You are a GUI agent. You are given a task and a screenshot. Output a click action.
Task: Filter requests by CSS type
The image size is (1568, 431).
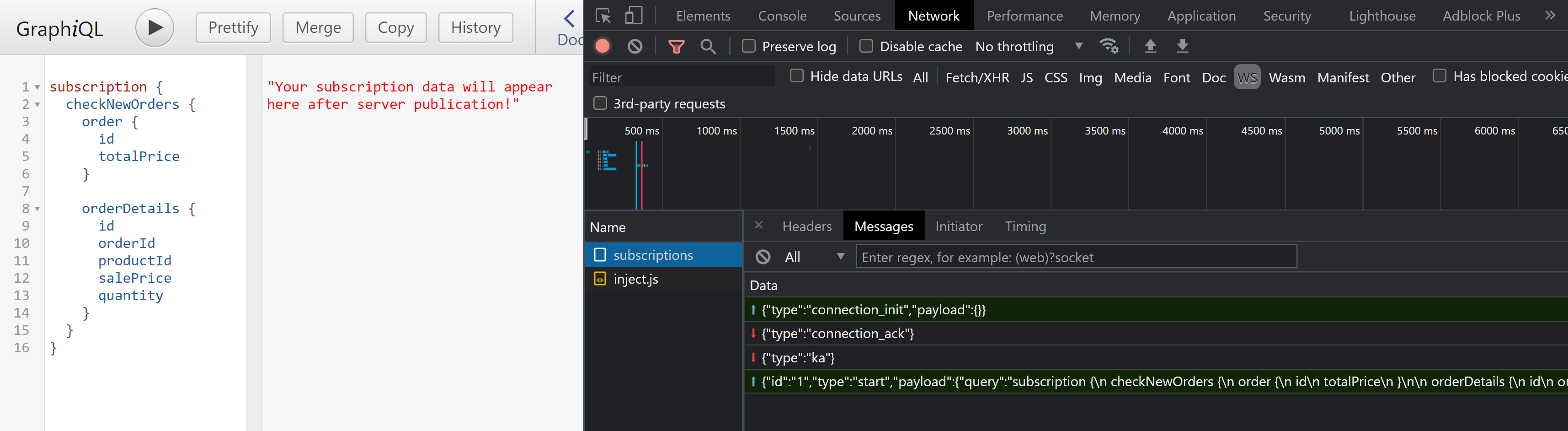click(1056, 77)
